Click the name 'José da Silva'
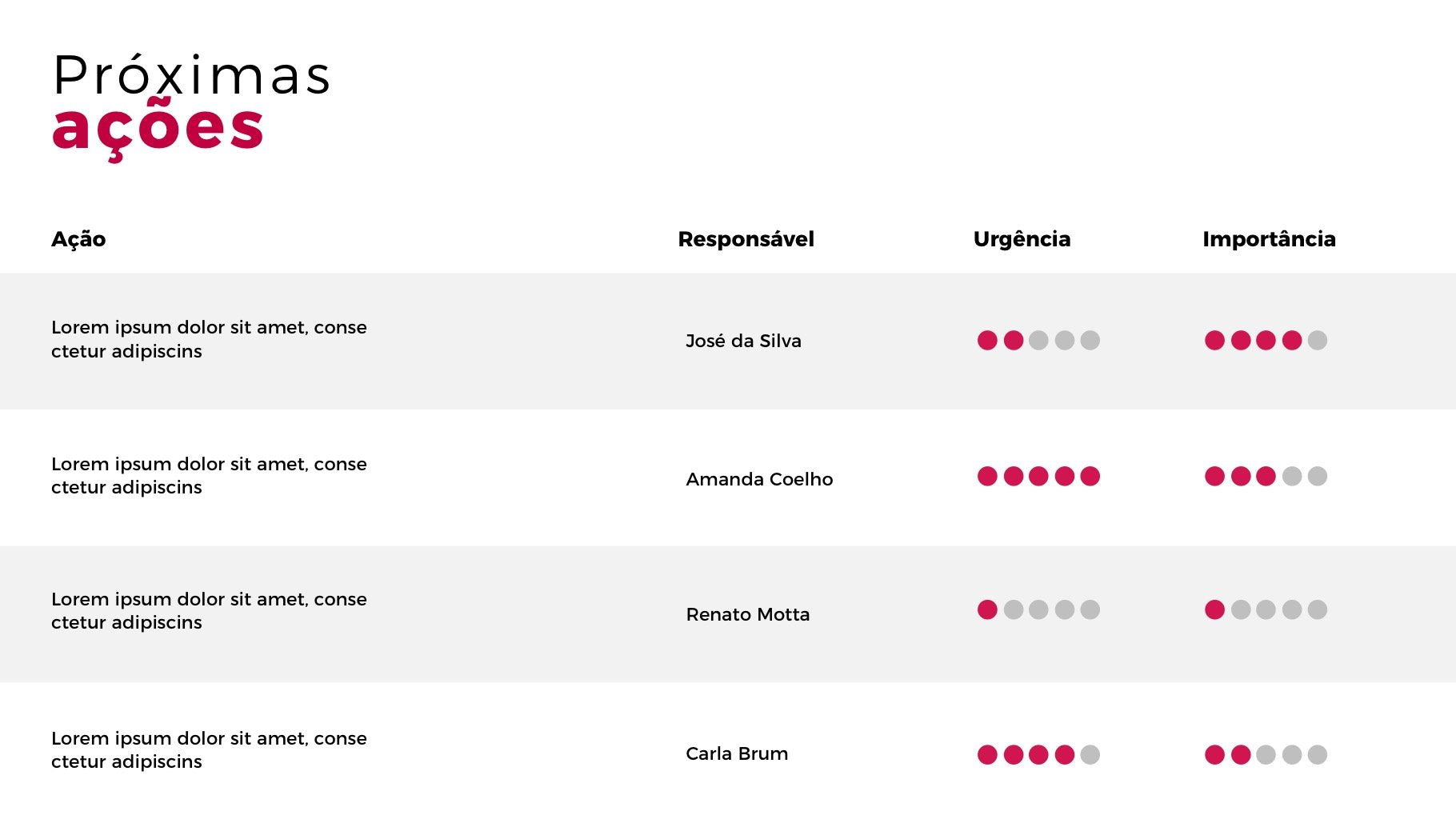This screenshot has height=819, width=1456. coord(743,341)
